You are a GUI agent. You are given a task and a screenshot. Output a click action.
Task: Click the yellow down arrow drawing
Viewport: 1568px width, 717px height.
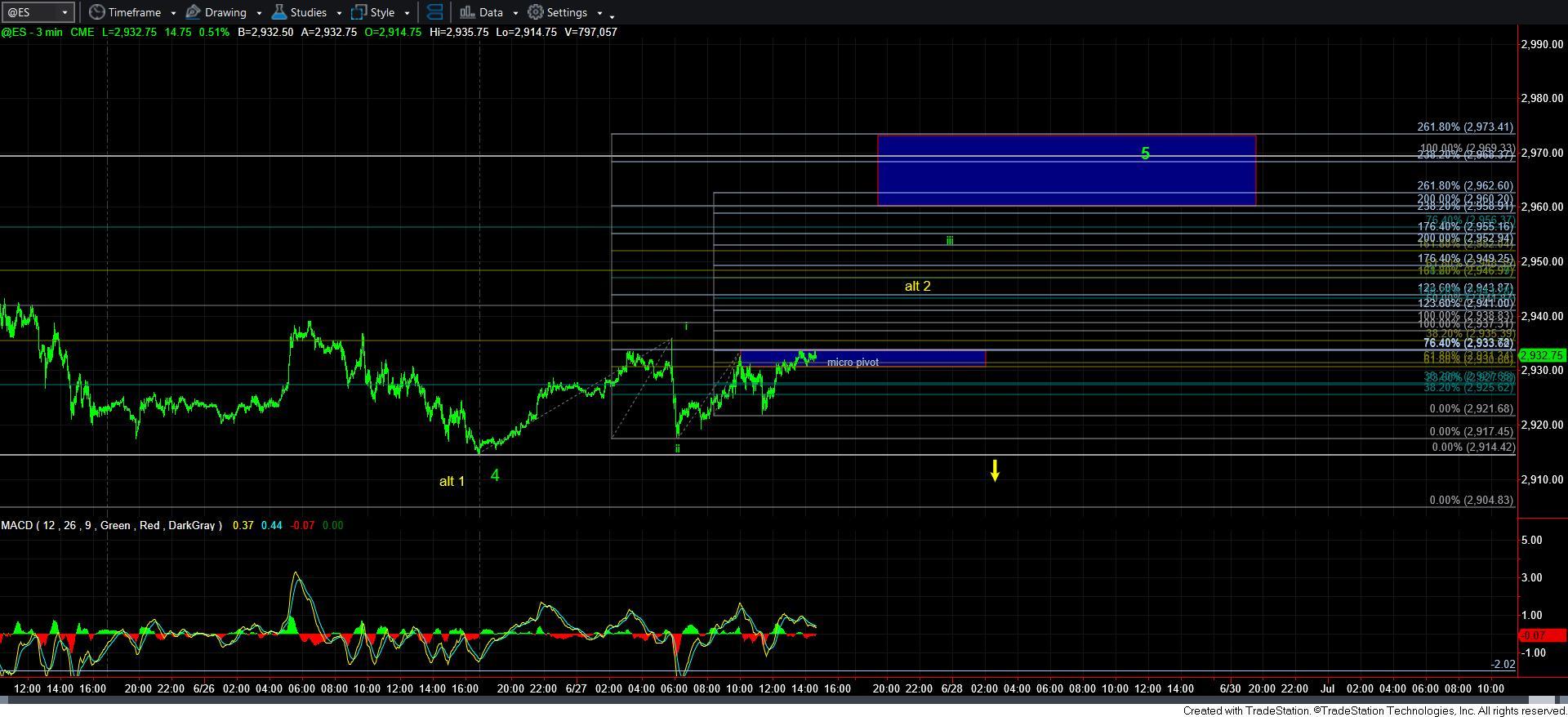pyautogui.click(x=995, y=470)
